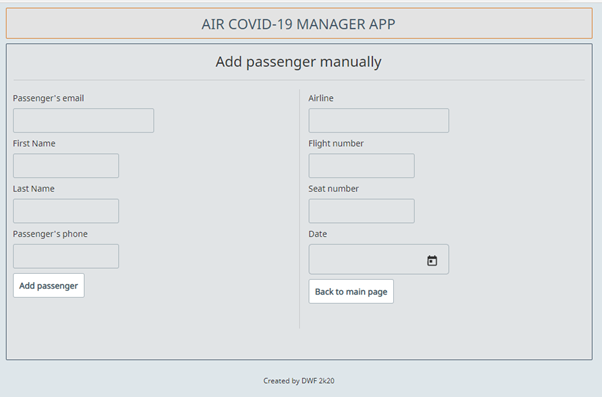Click the Passenger's phone label

click(50, 234)
